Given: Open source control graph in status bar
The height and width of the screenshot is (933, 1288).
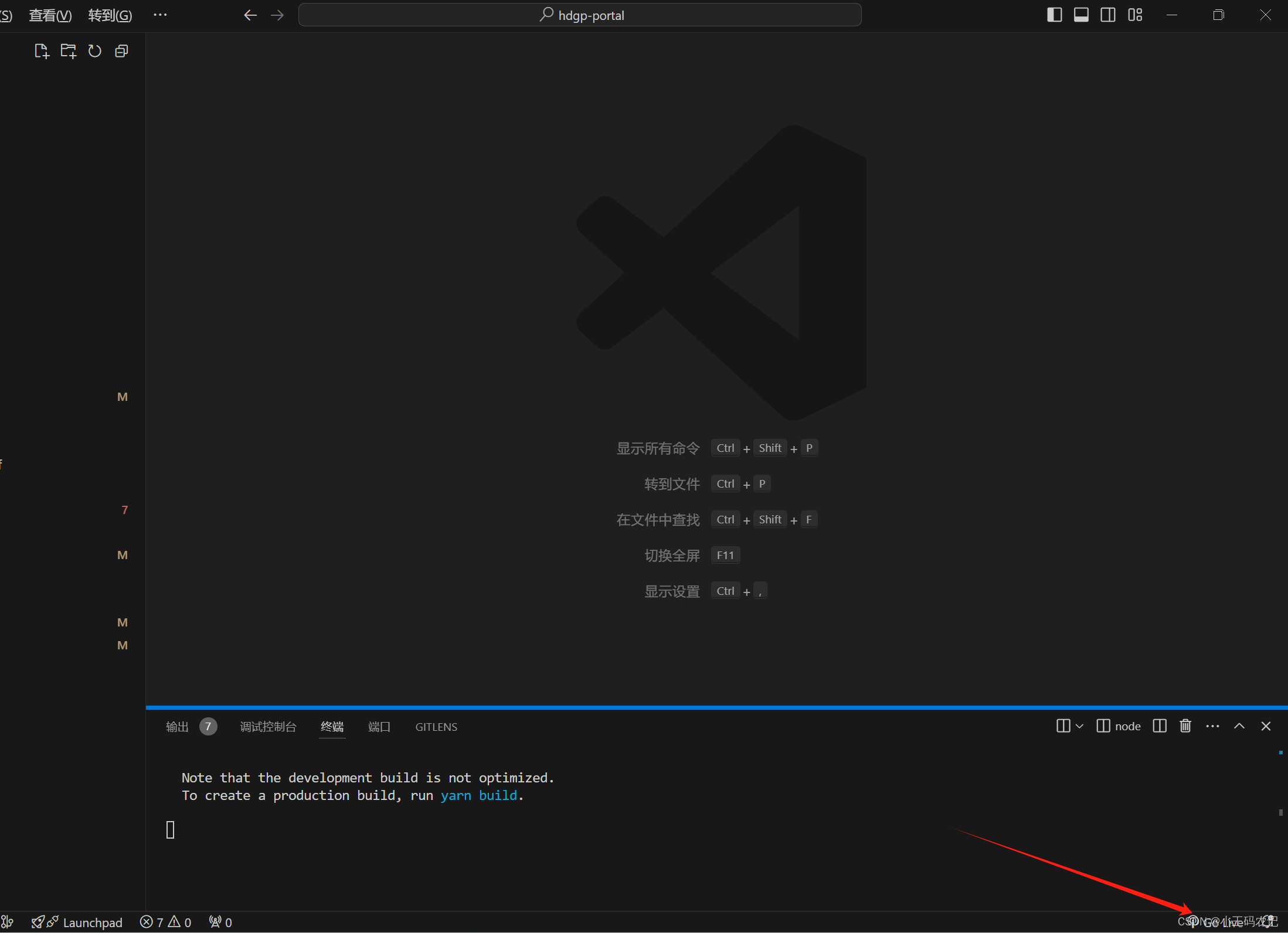Looking at the screenshot, I should click(x=8, y=922).
